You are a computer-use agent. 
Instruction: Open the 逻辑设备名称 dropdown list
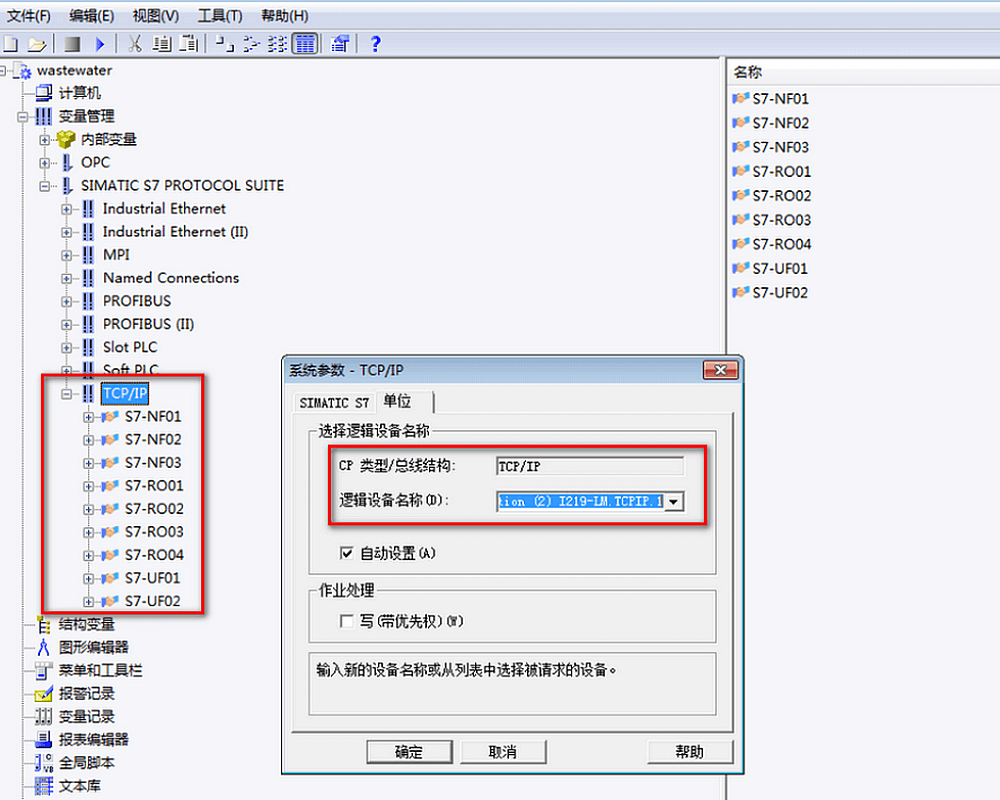(x=674, y=502)
